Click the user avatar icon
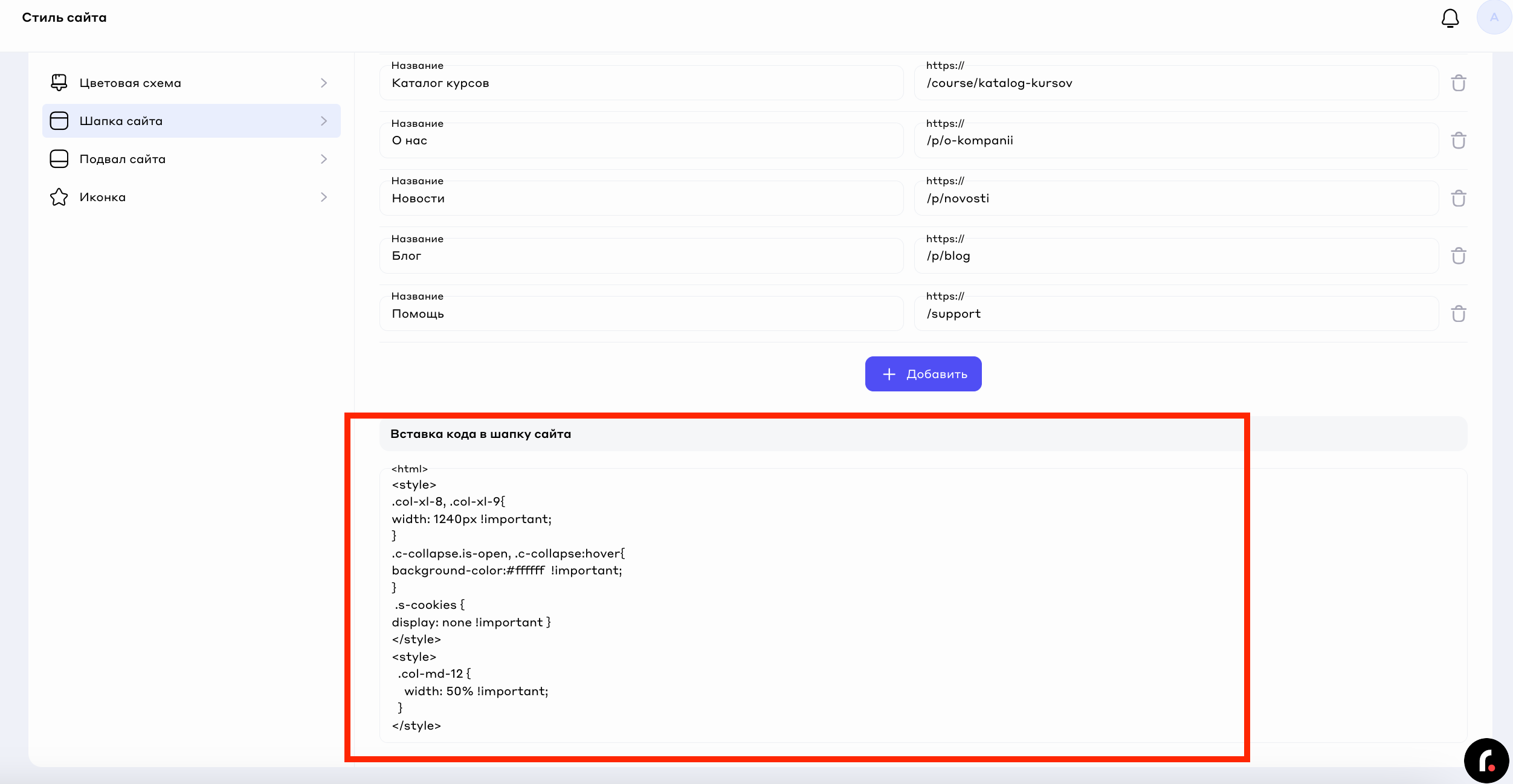1513x784 pixels. click(x=1494, y=18)
